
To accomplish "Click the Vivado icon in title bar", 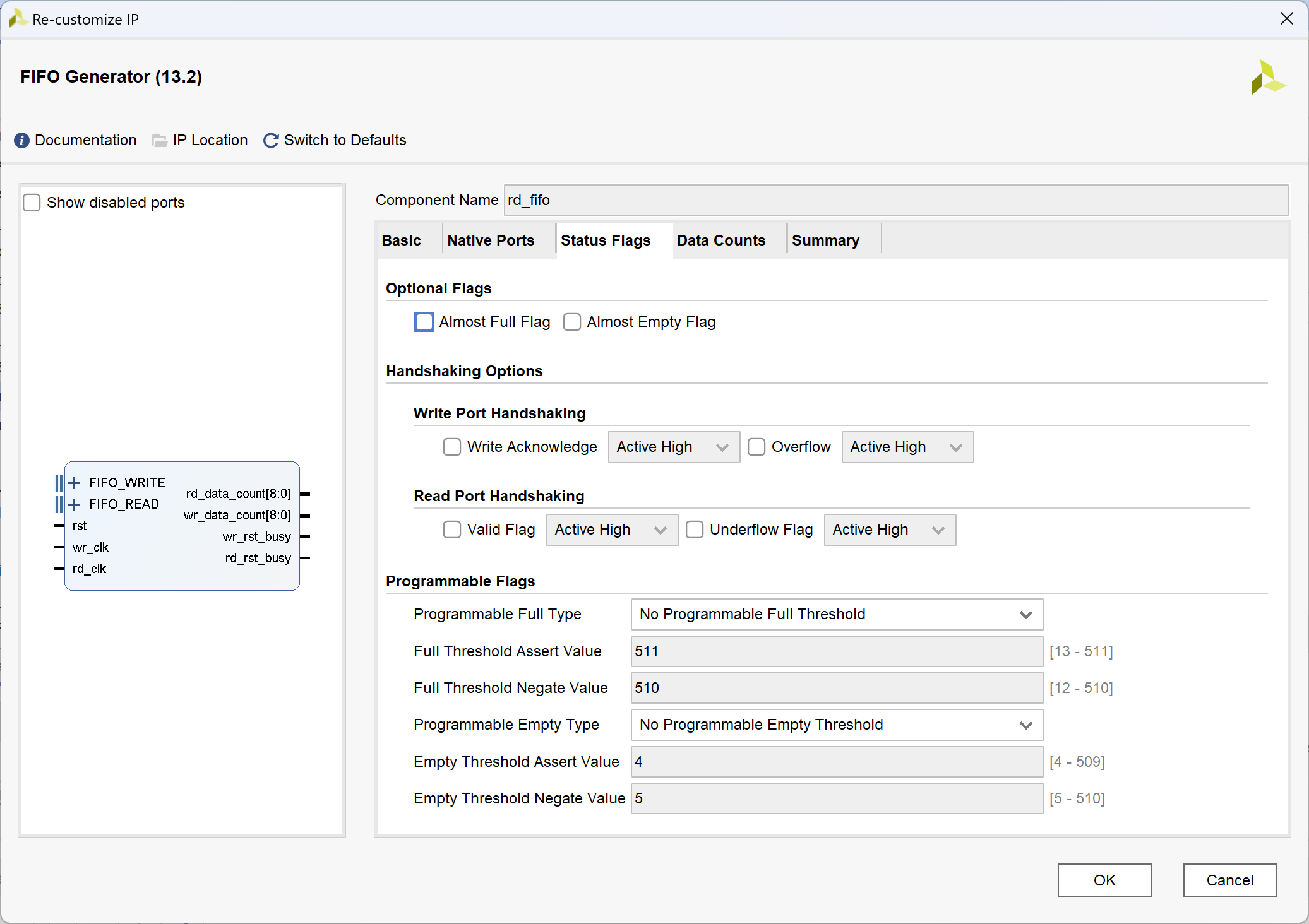I will click(17, 19).
